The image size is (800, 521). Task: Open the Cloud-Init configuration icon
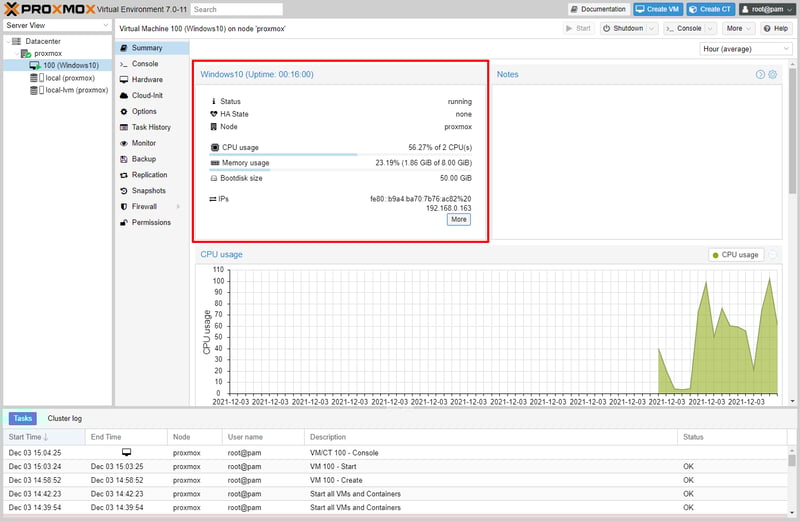123,95
